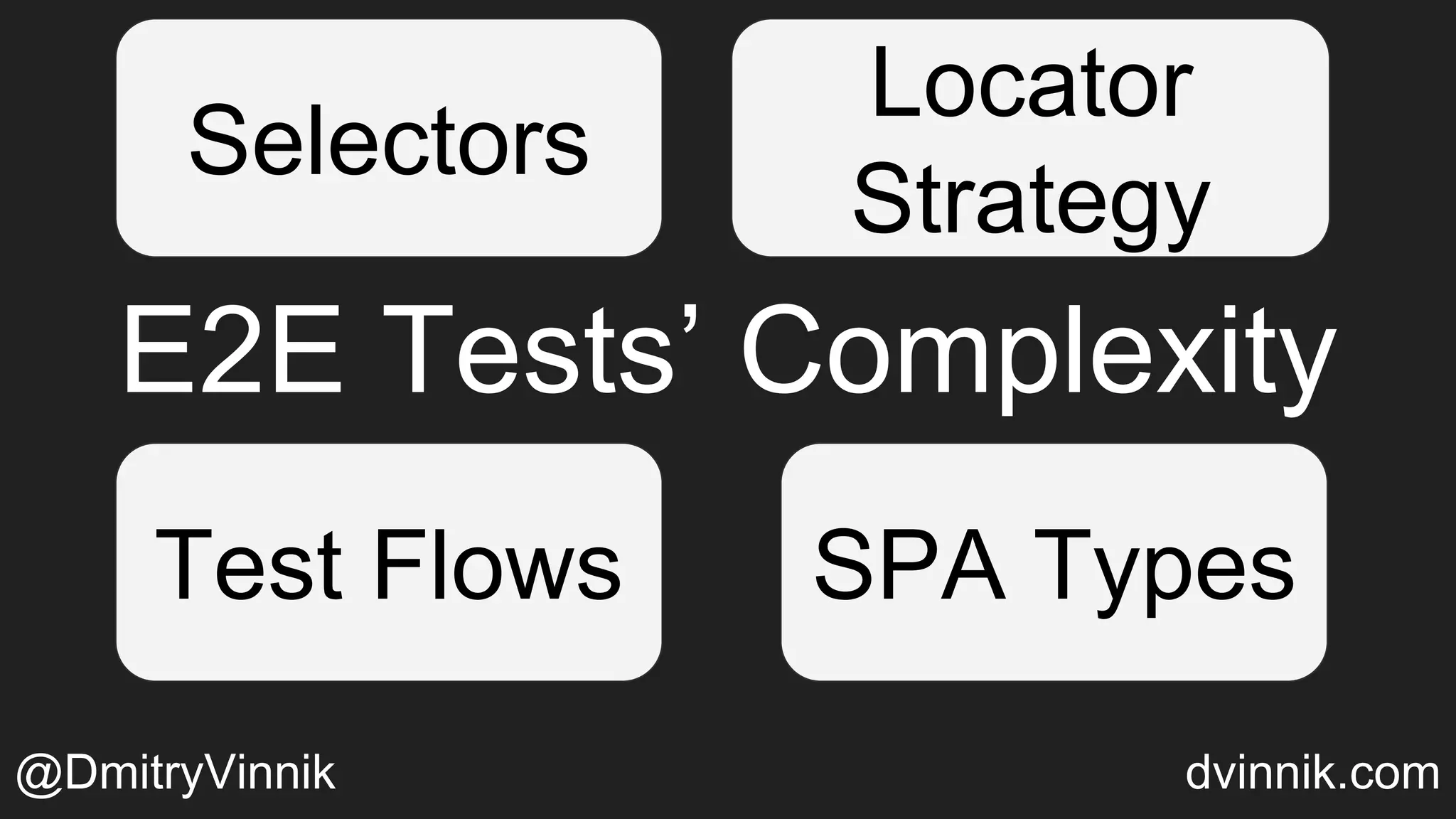Click the E2E Tests' Complexity title
1456x819 pixels.
[x=728, y=350]
